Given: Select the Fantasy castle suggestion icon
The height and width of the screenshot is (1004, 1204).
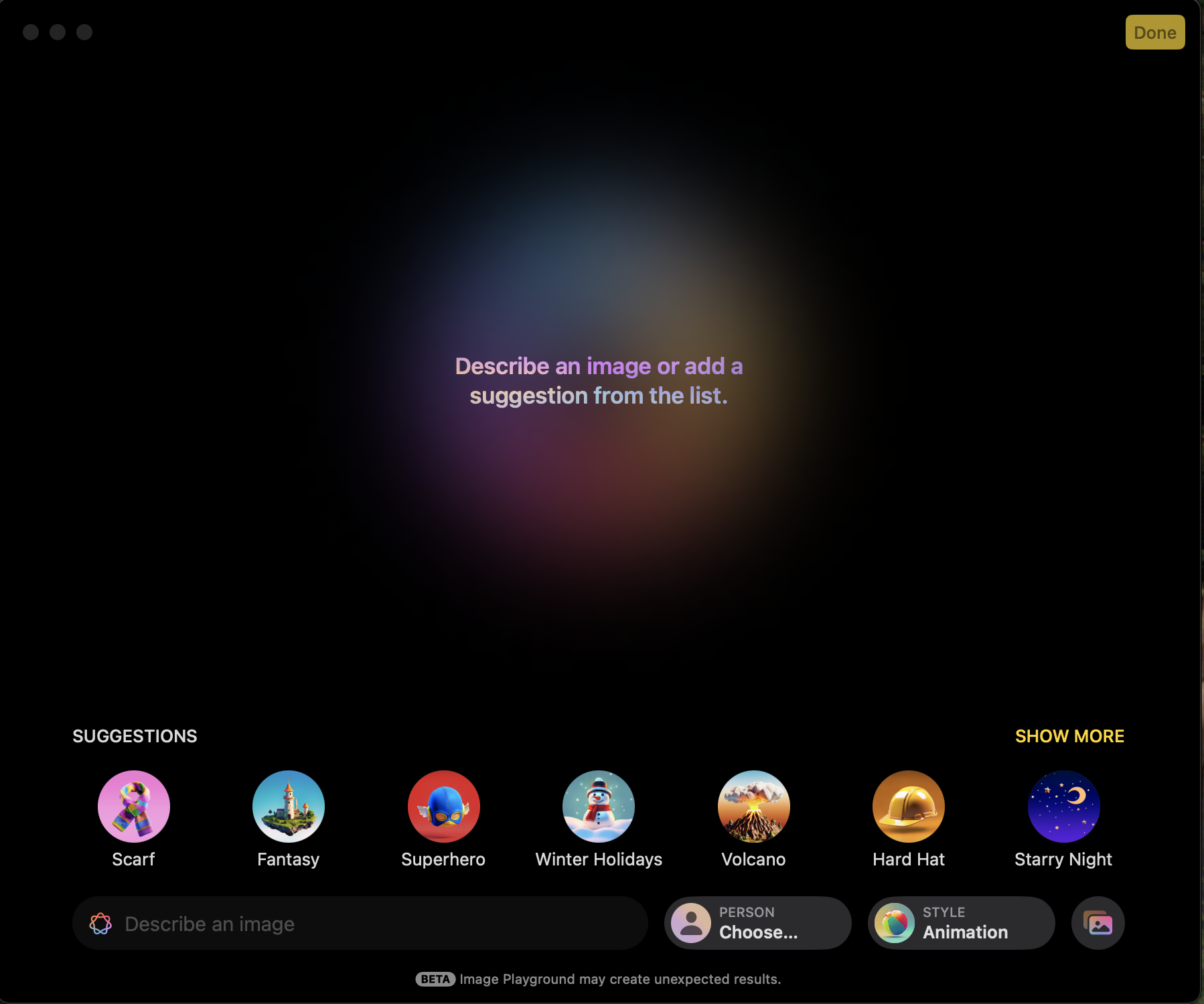Looking at the screenshot, I should 288,806.
